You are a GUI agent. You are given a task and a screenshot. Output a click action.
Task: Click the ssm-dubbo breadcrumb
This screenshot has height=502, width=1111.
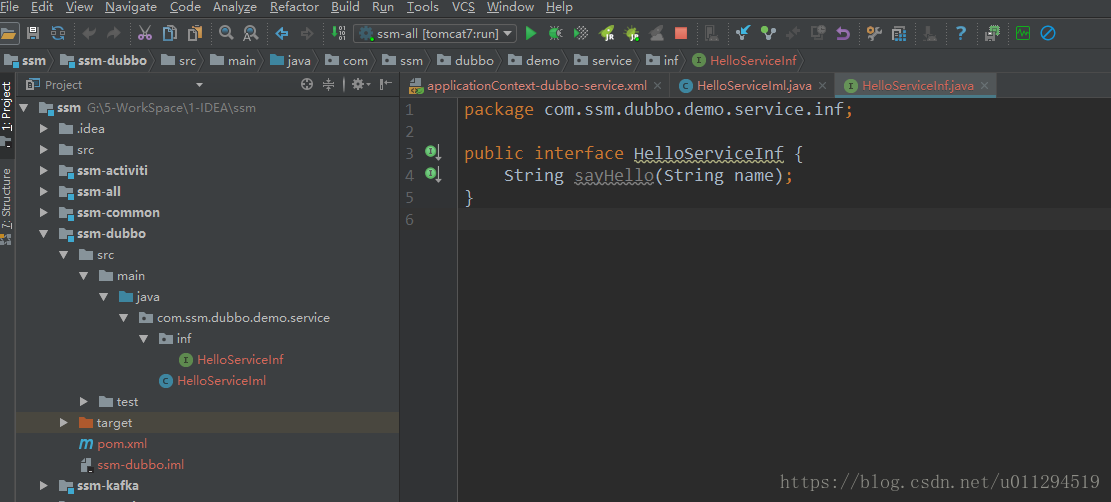click(x=103, y=60)
